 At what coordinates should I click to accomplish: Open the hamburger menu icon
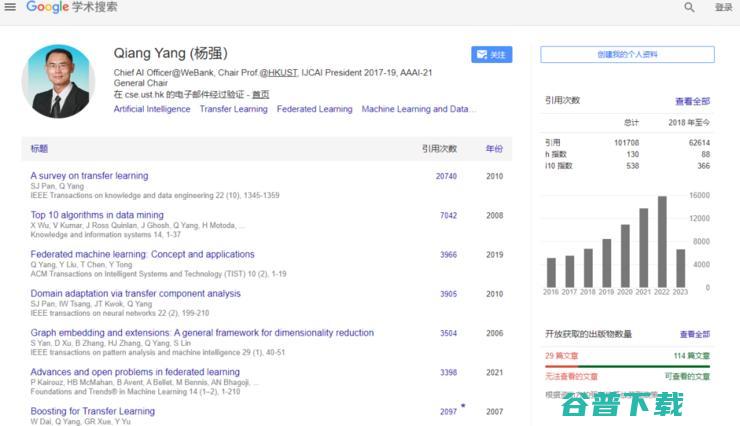click(x=10, y=7)
